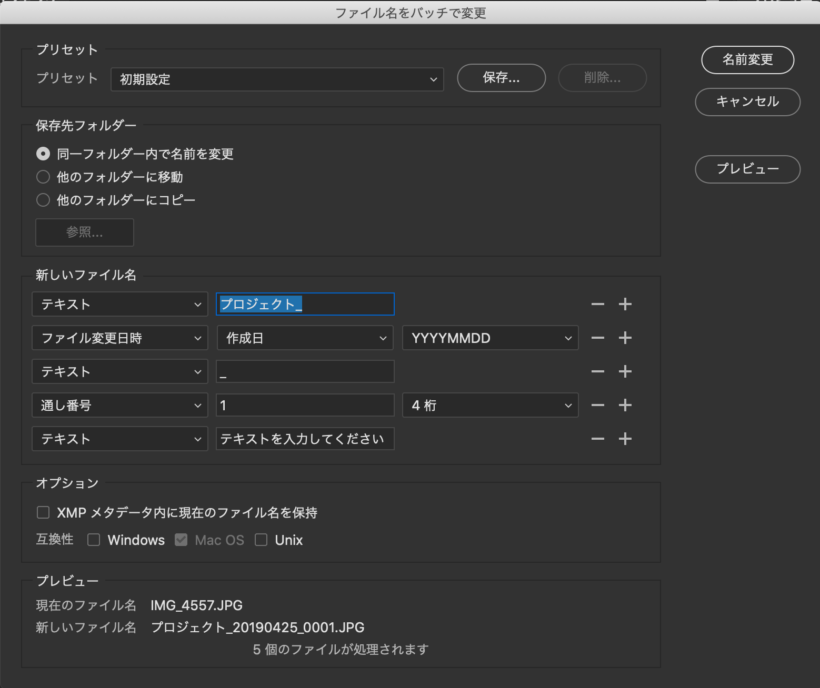The image size is (820, 688).
Task: Add a row after the YYYYMMDD date row
Action: 625,338
